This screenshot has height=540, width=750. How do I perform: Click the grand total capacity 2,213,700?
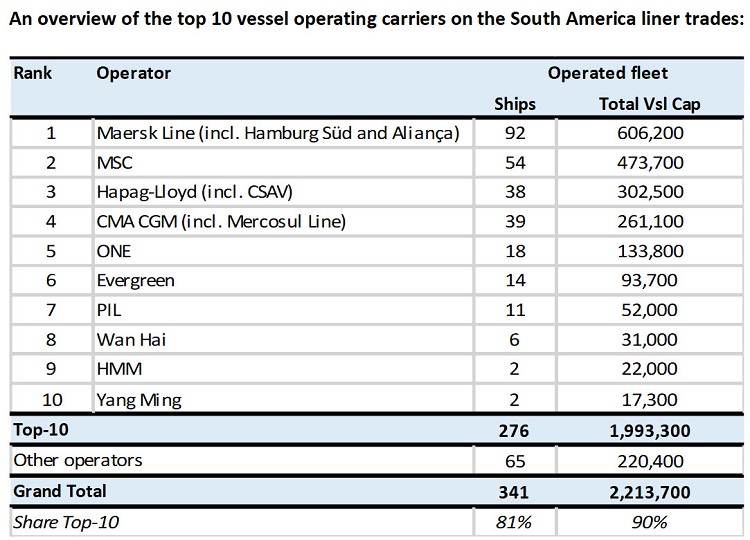click(x=650, y=492)
